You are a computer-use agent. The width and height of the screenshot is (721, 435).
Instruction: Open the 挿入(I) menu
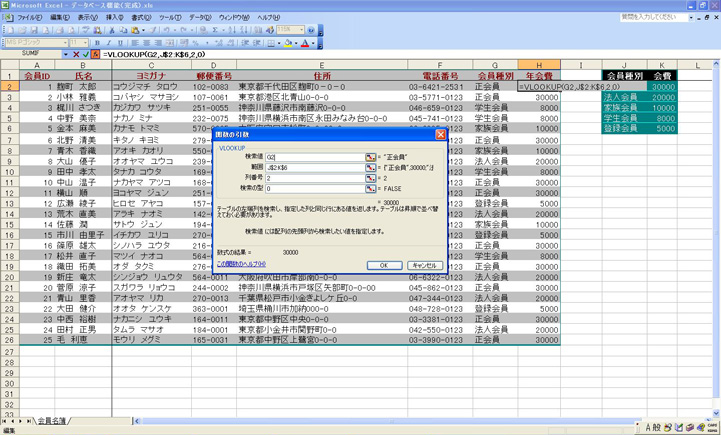click(114, 17)
